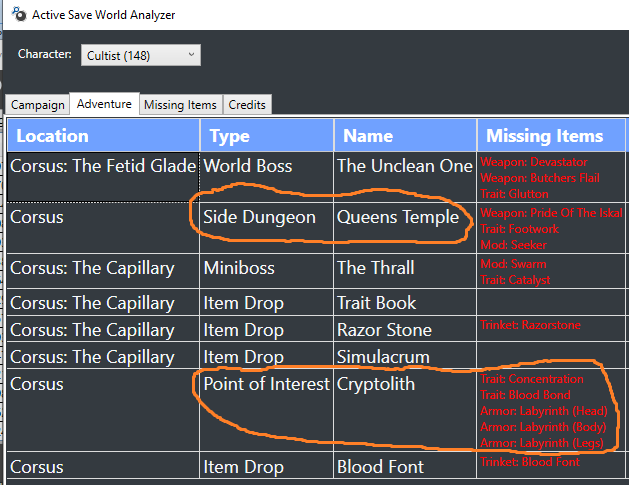Sort by the Location column header
The width and height of the screenshot is (629, 485).
(x=103, y=135)
